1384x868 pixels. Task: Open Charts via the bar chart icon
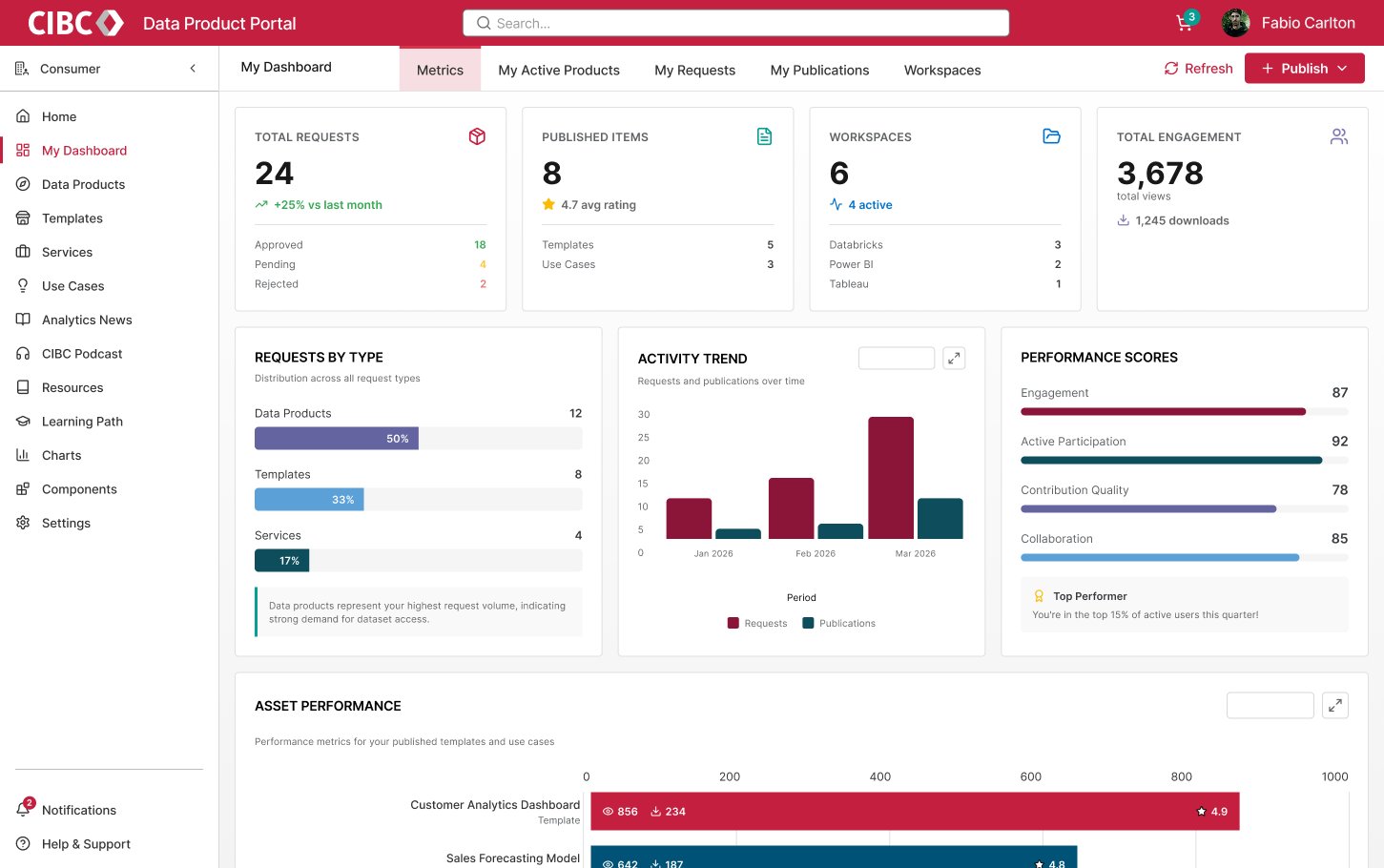23,455
